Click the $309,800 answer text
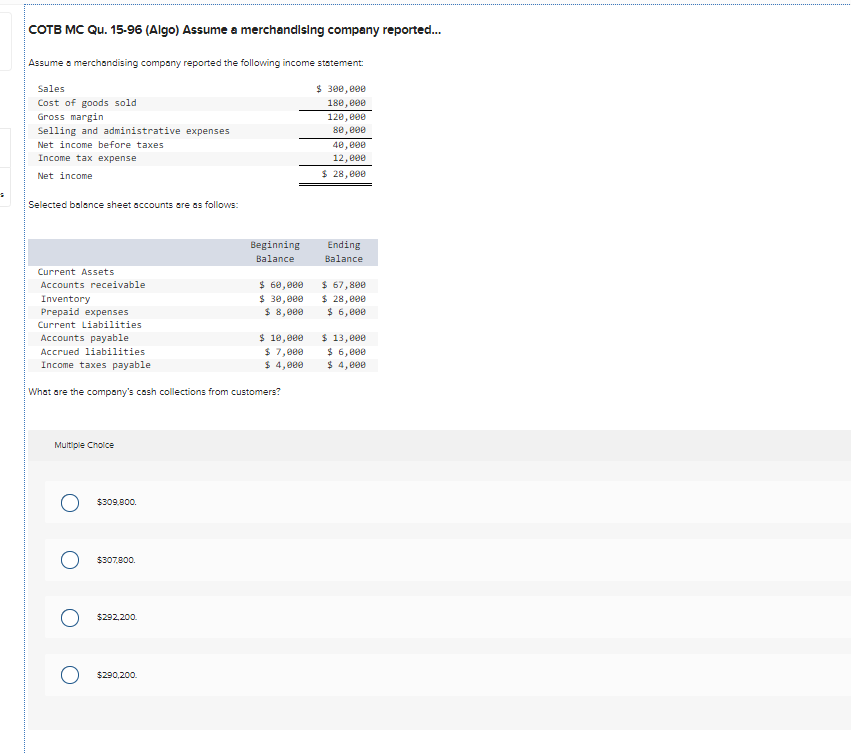This screenshot has width=851, height=754. click(117, 502)
